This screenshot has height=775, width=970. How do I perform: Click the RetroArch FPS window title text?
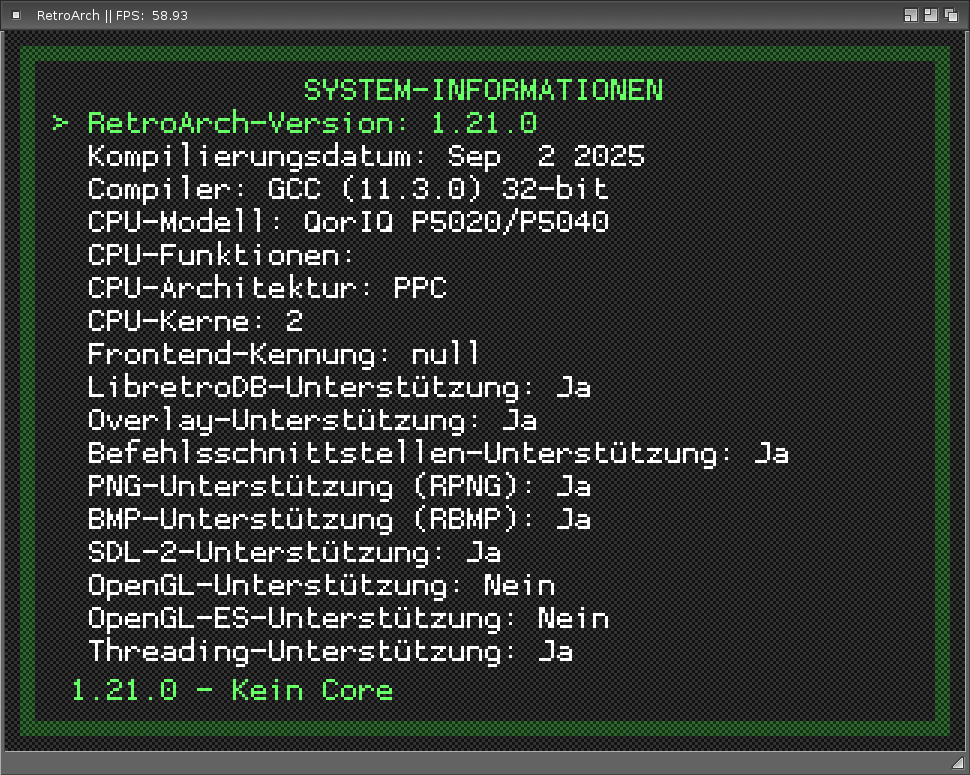coord(112,16)
